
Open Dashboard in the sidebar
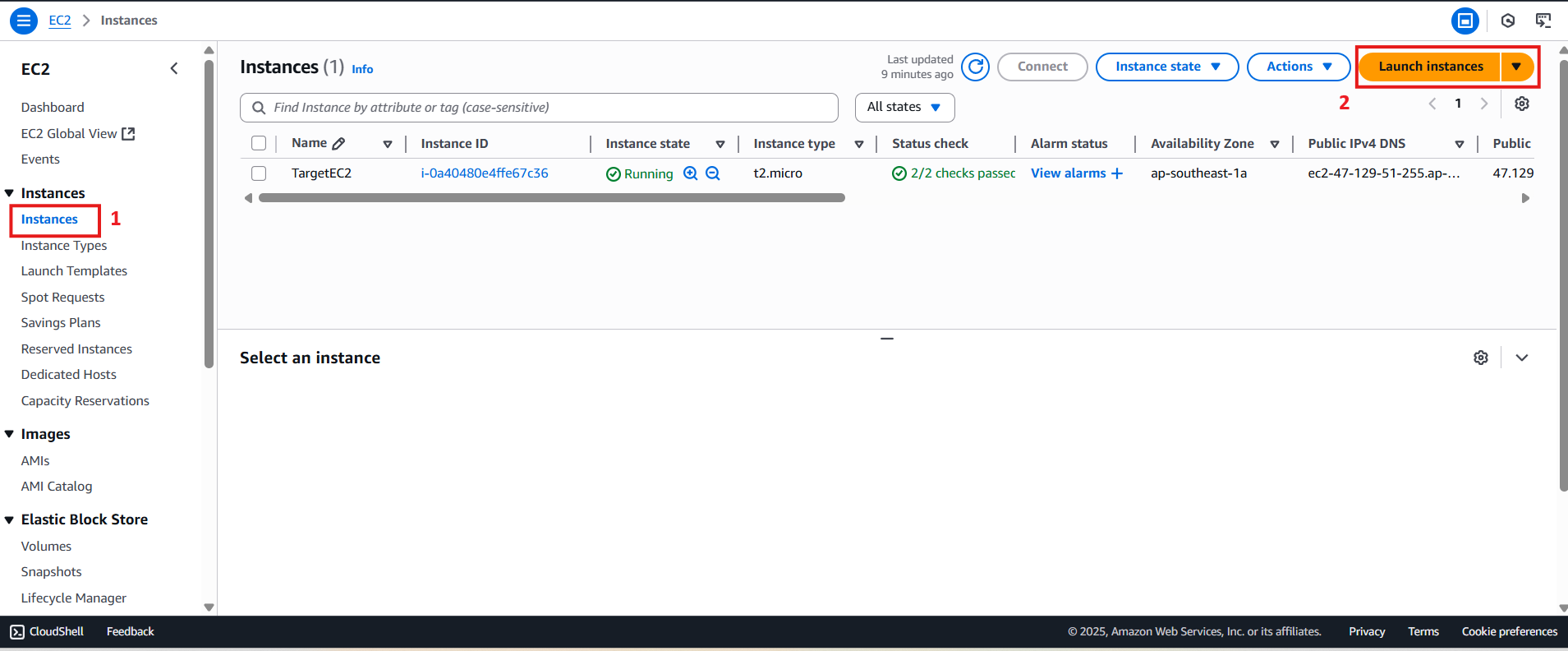53,107
